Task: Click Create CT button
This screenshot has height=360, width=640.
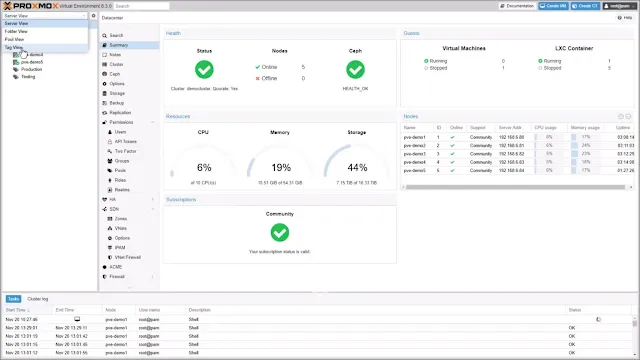Action: 585,6
